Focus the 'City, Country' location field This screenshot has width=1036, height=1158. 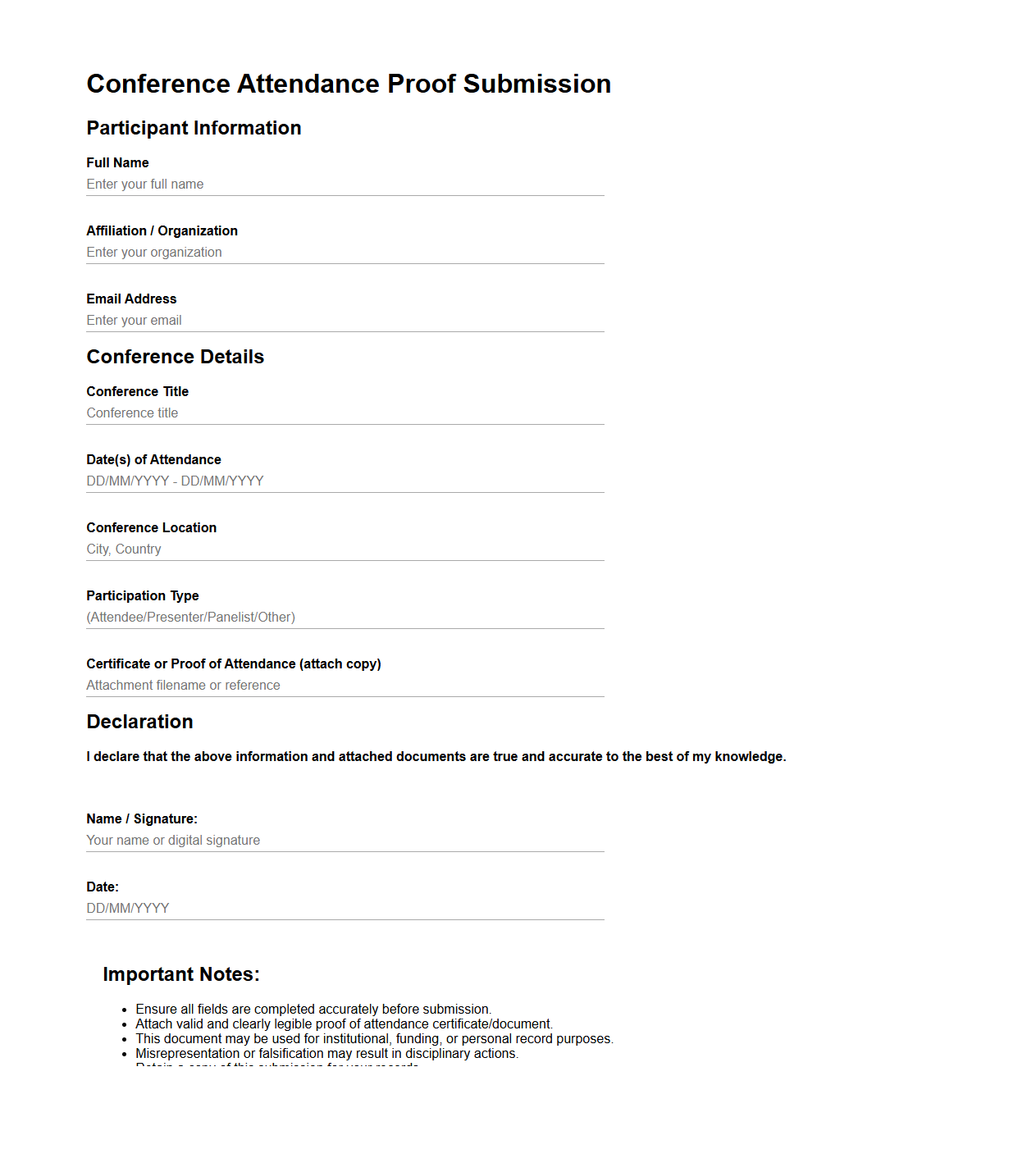tap(345, 549)
